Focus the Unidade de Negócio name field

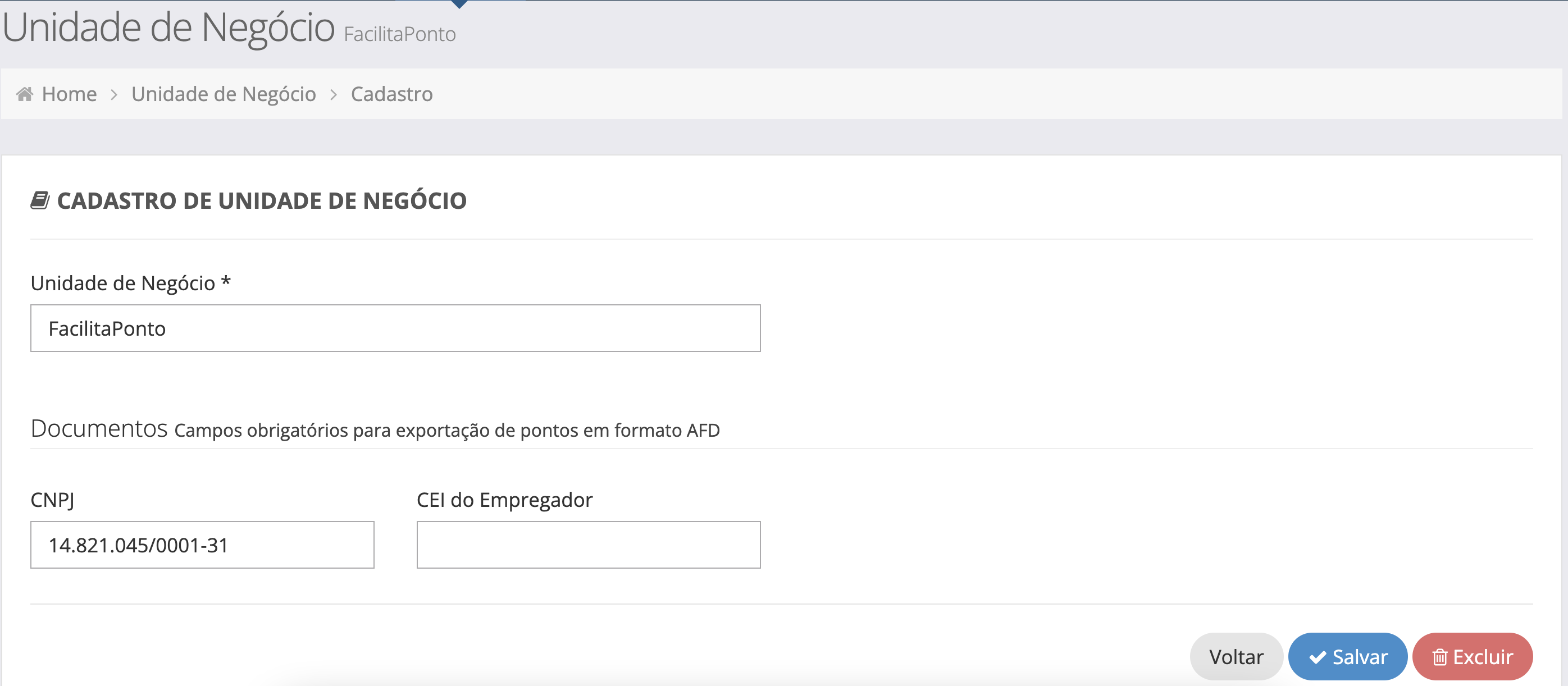click(x=395, y=328)
